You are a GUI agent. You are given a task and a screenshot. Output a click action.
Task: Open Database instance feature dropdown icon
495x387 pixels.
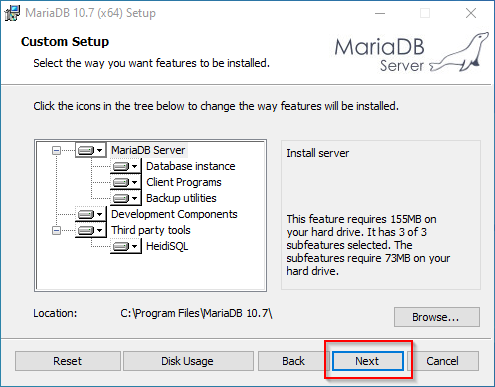[126, 166]
